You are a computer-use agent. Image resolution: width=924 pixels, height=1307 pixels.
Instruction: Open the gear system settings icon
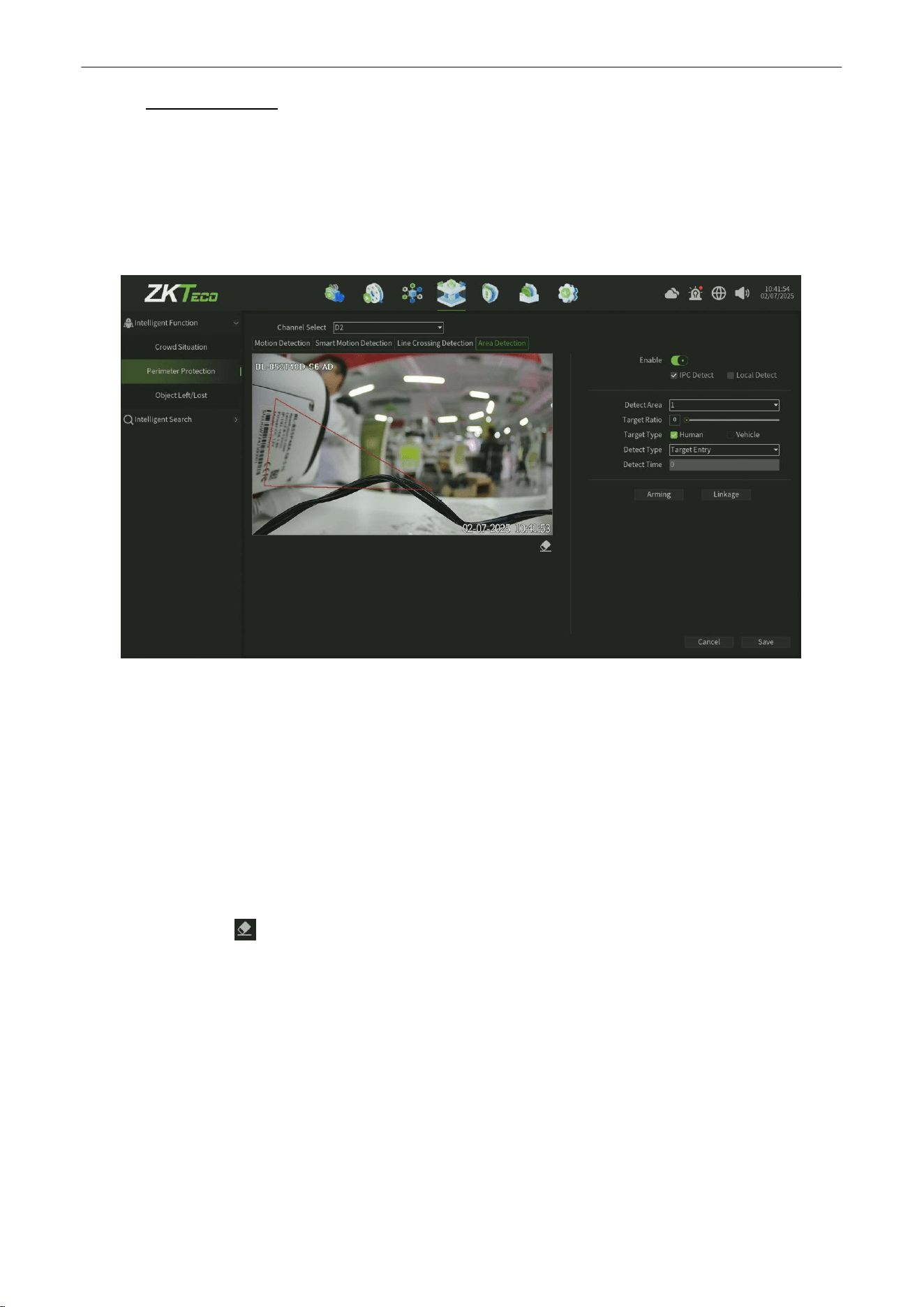568,293
